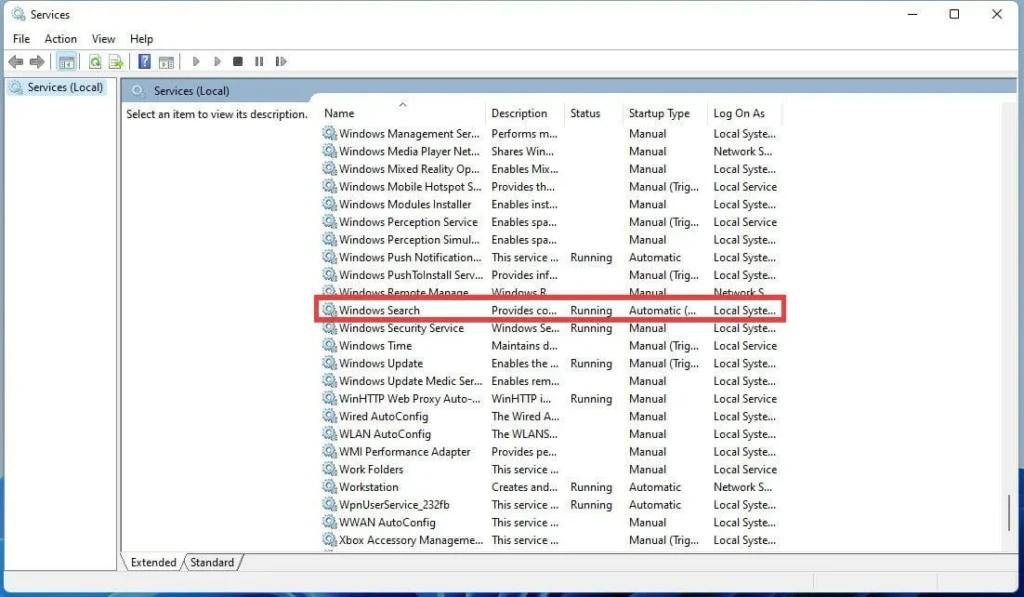This screenshot has width=1024, height=597.
Task: Open the View menu
Action: (103, 39)
